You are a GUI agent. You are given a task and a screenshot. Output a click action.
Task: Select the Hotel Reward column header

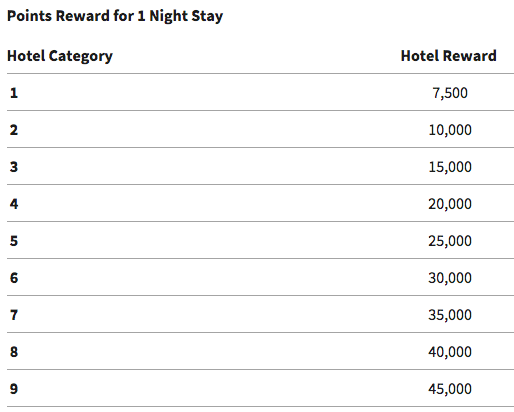[449, 56]
